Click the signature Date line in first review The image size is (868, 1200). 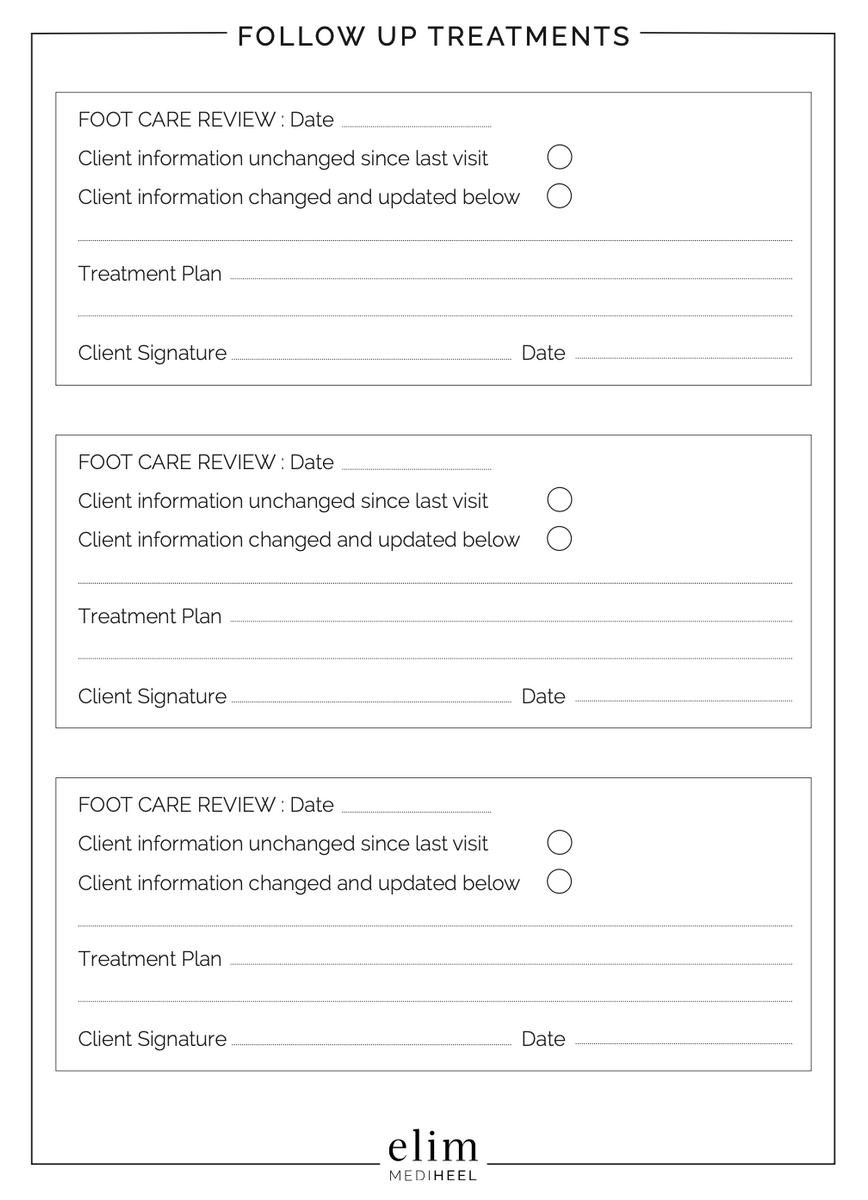[x=683, y=355]
